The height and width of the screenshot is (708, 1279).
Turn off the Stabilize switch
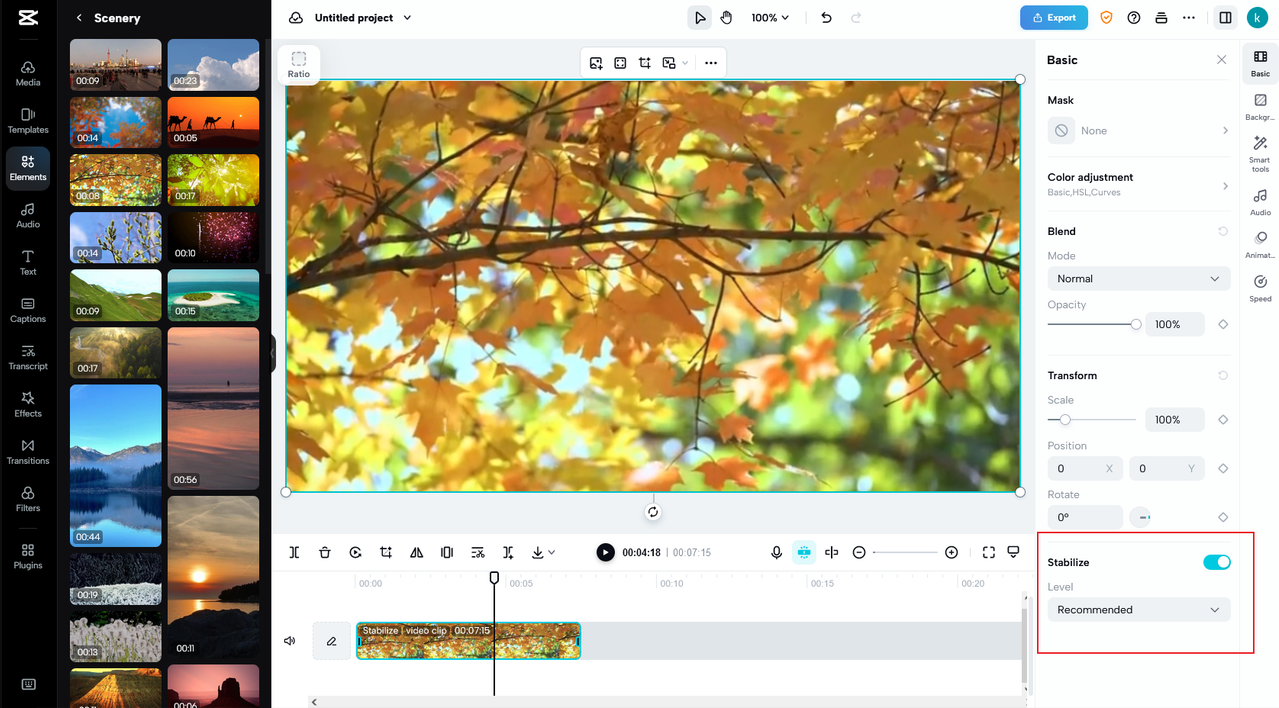1217,562
